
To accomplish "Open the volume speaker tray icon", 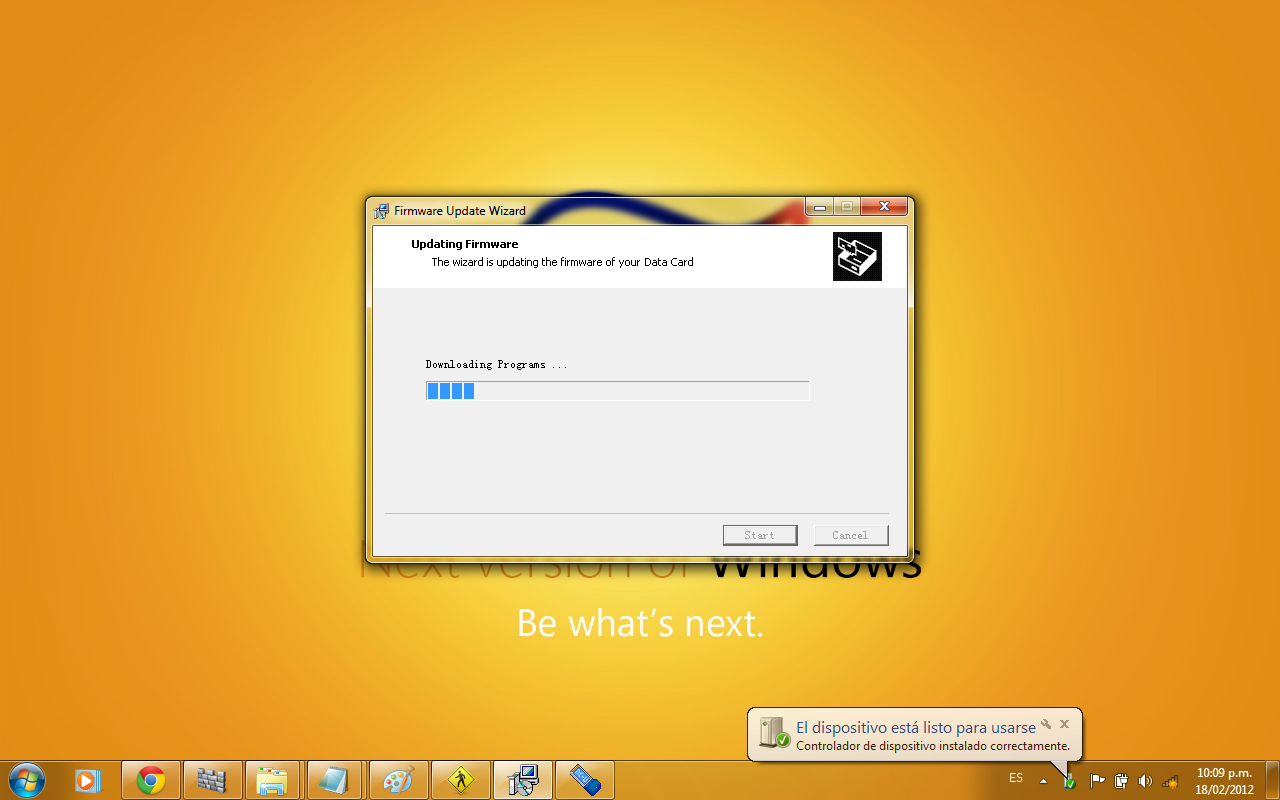I will pyautogui.click(x=1146, y=780).
